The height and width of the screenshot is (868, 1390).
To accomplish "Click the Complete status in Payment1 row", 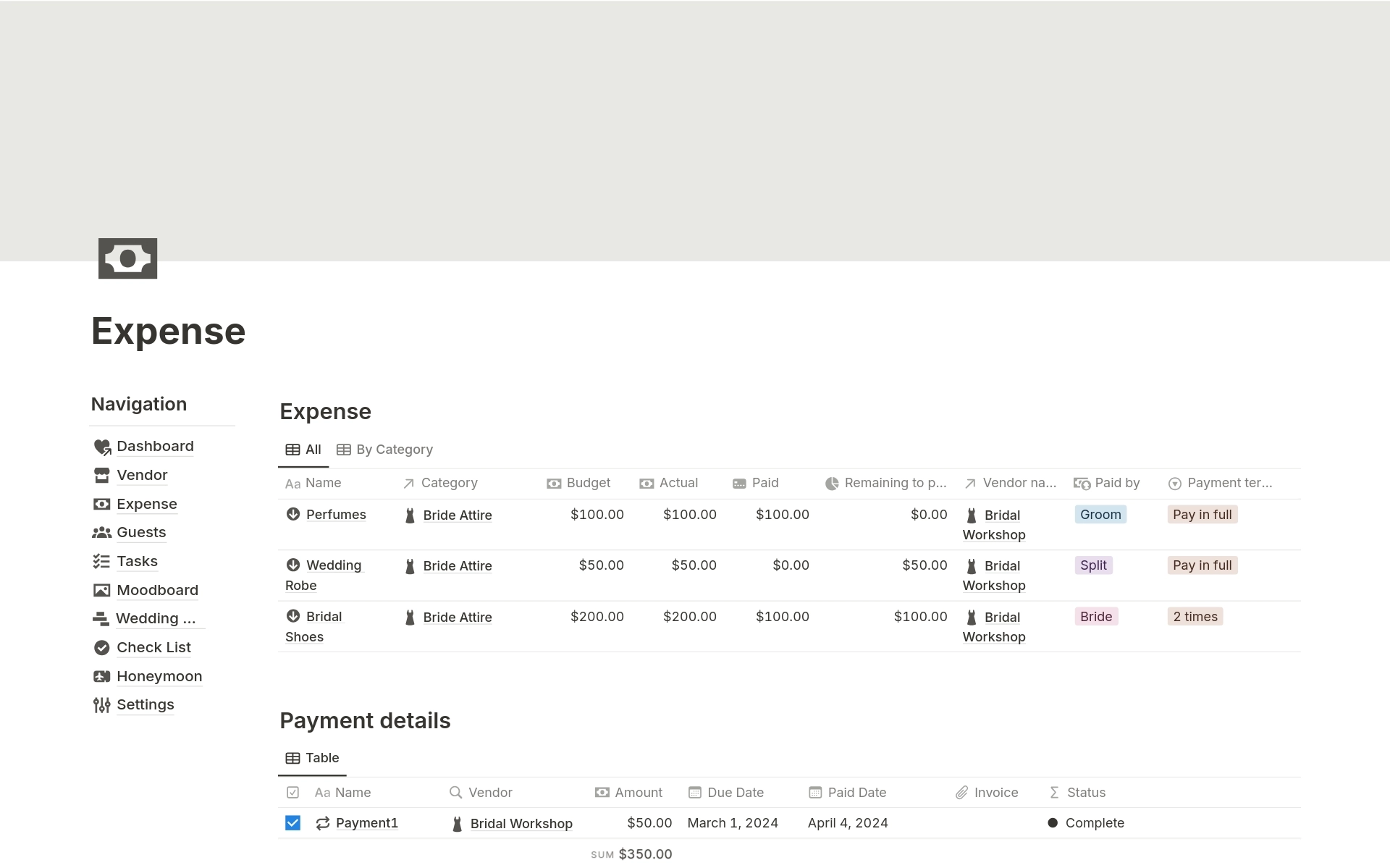I will click(1086, 823).
